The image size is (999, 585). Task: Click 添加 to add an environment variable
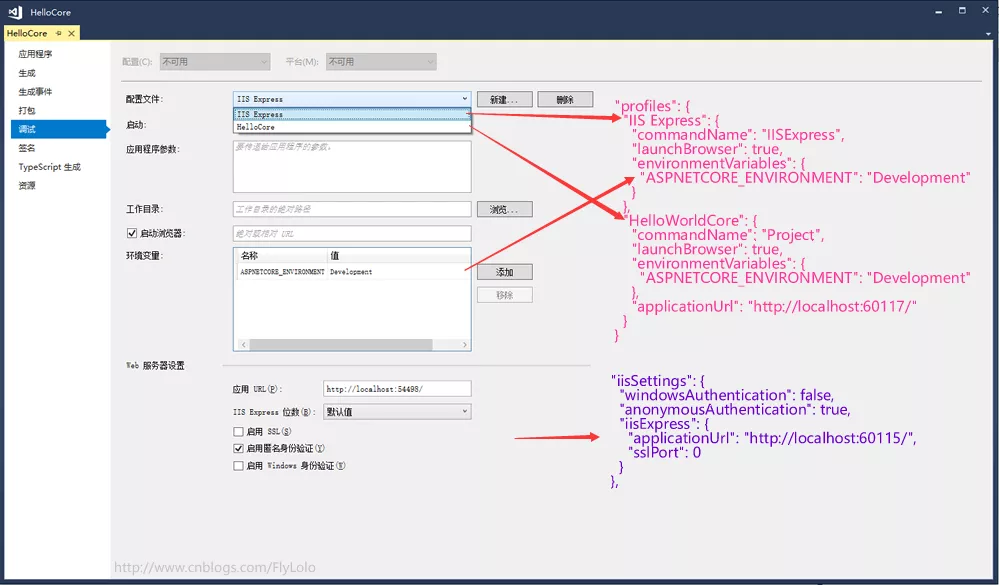tap(504, 271)
